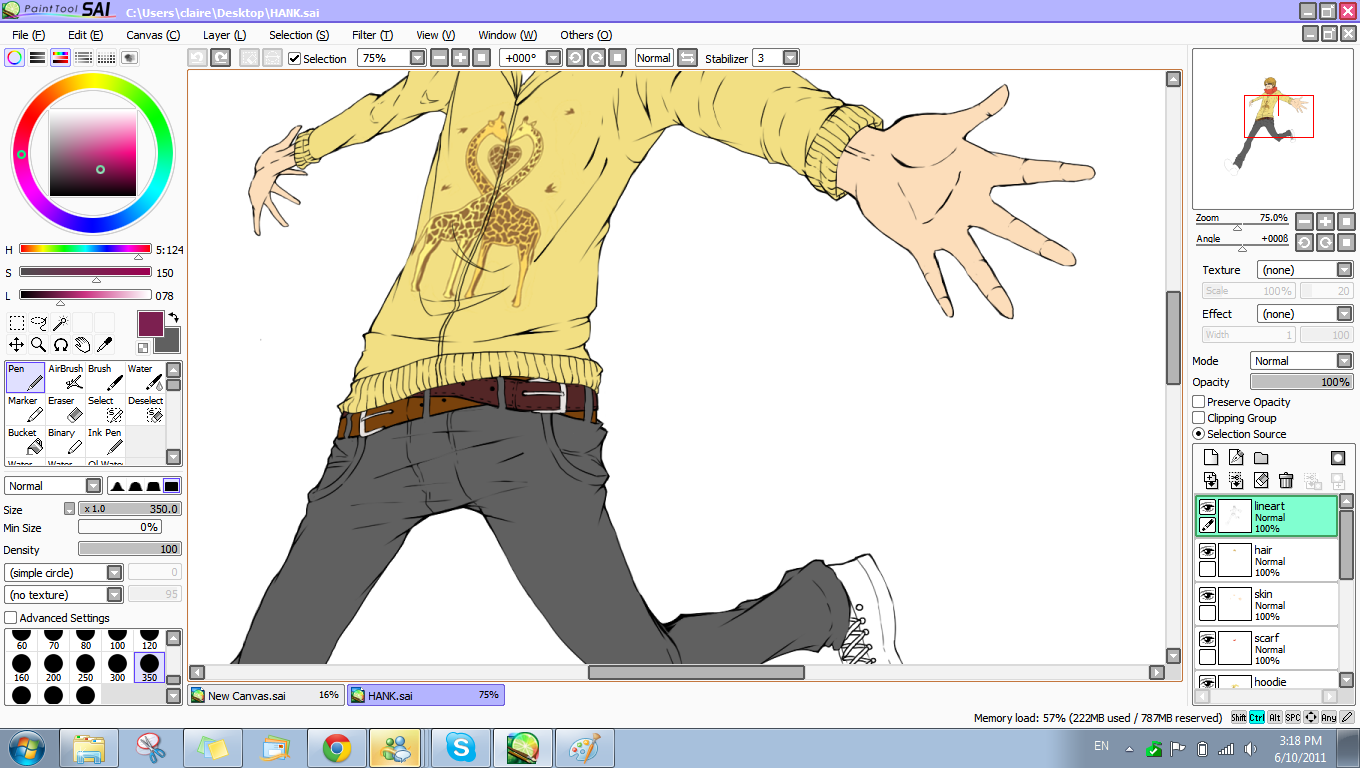
Task: Select the Magic Wand tool
Action: 61,323
